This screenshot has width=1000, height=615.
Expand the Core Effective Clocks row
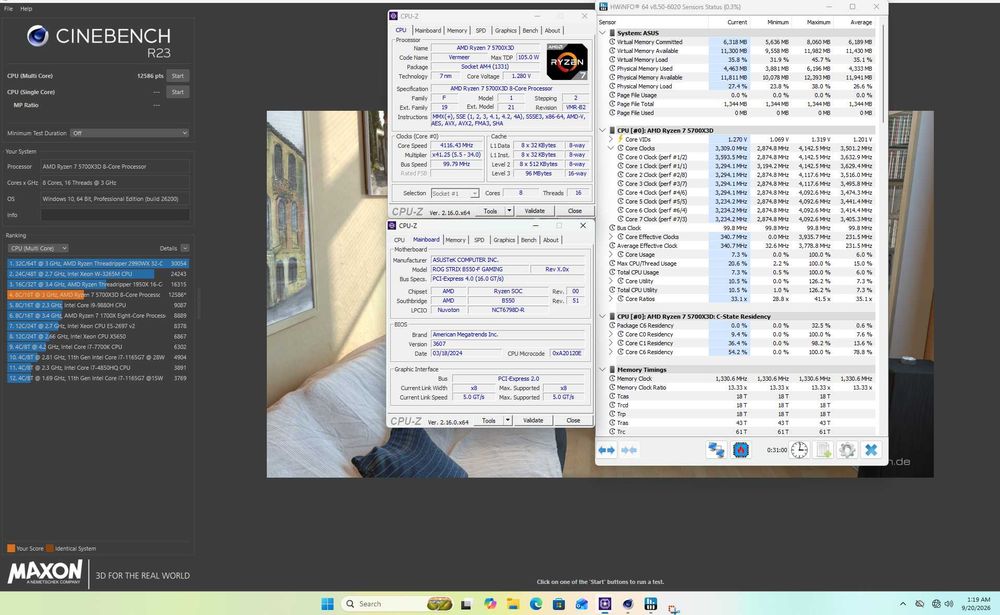click(611, 237)
